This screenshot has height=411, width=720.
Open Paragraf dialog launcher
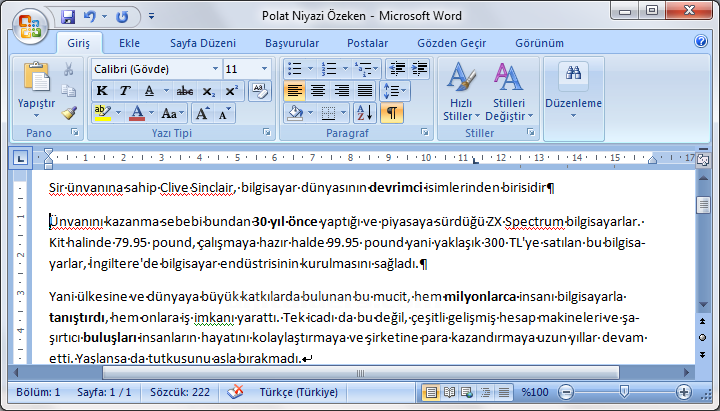(425, 132)
